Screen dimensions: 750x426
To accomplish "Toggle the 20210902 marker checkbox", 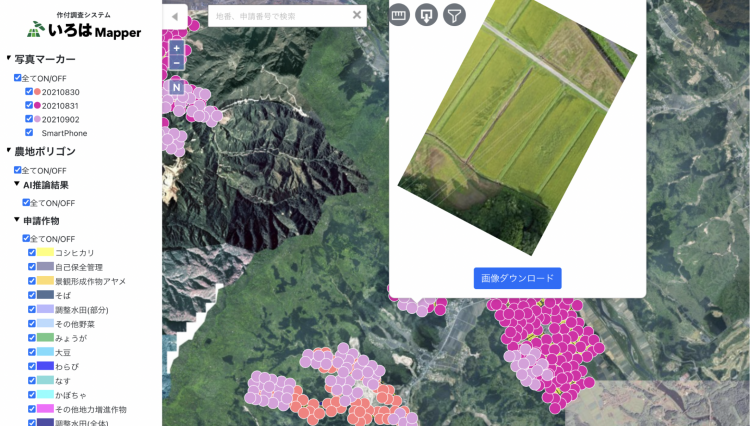I will tap(29, 119).
